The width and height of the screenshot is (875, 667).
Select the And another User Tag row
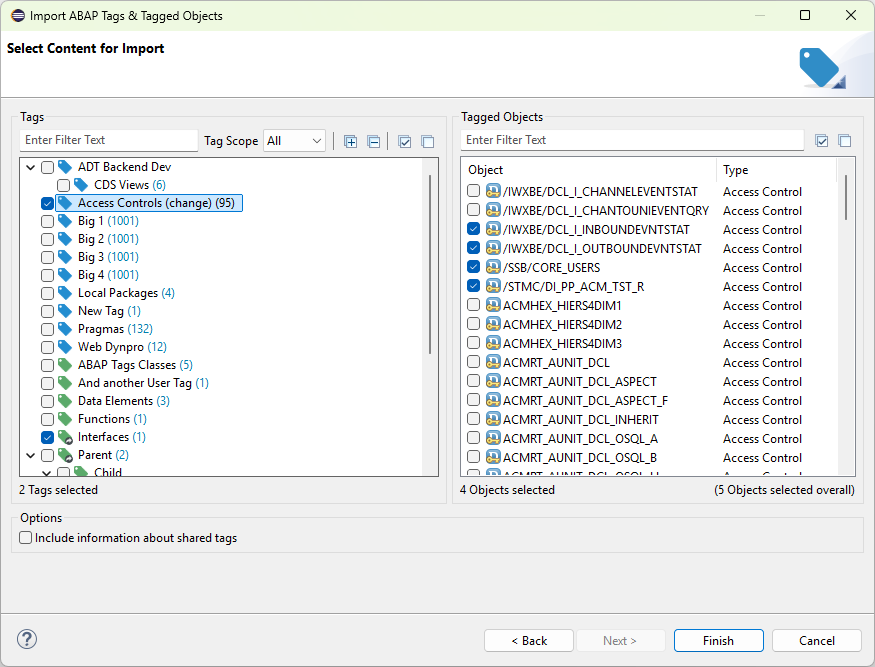[143, 383]
